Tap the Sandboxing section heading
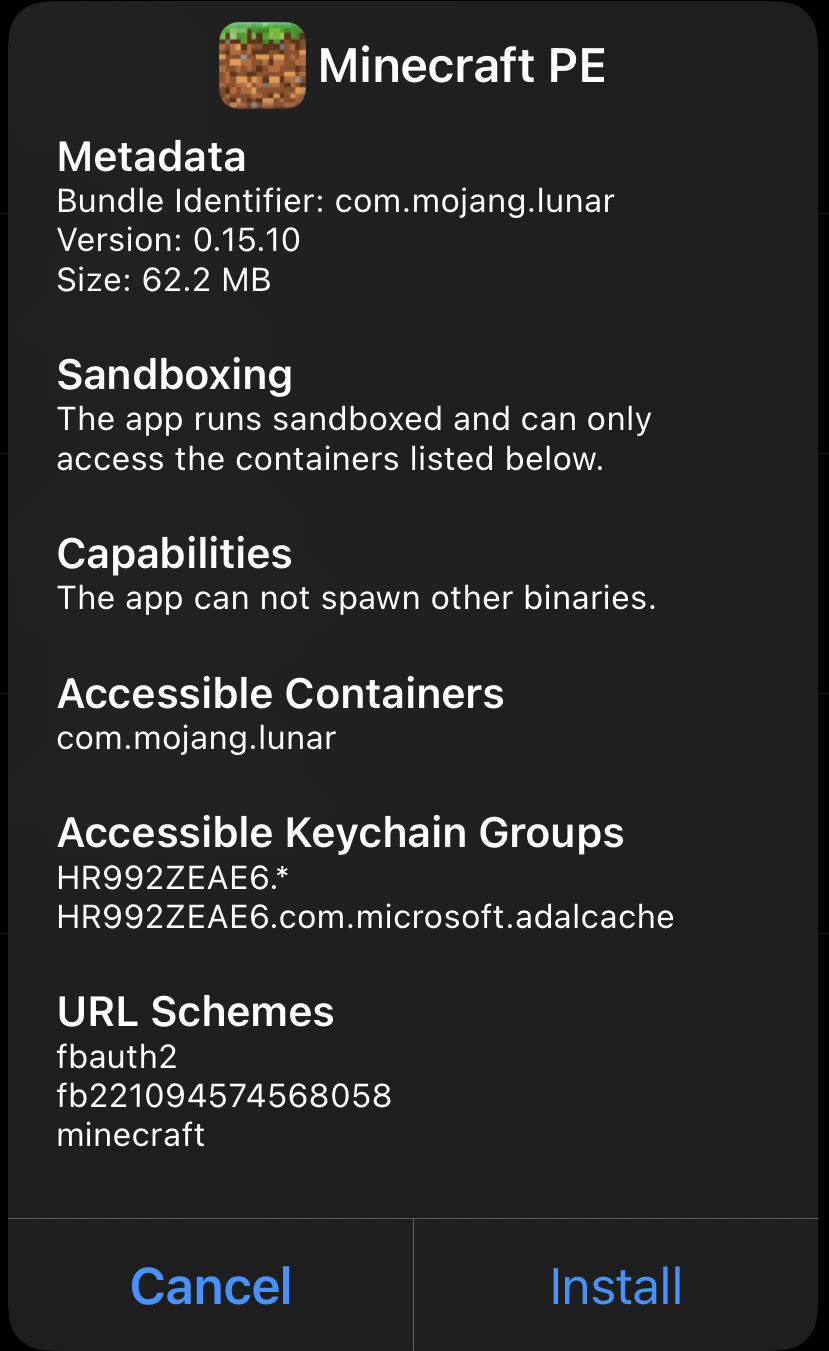This screenshot has width=829, height=1351. click(175, 375)
